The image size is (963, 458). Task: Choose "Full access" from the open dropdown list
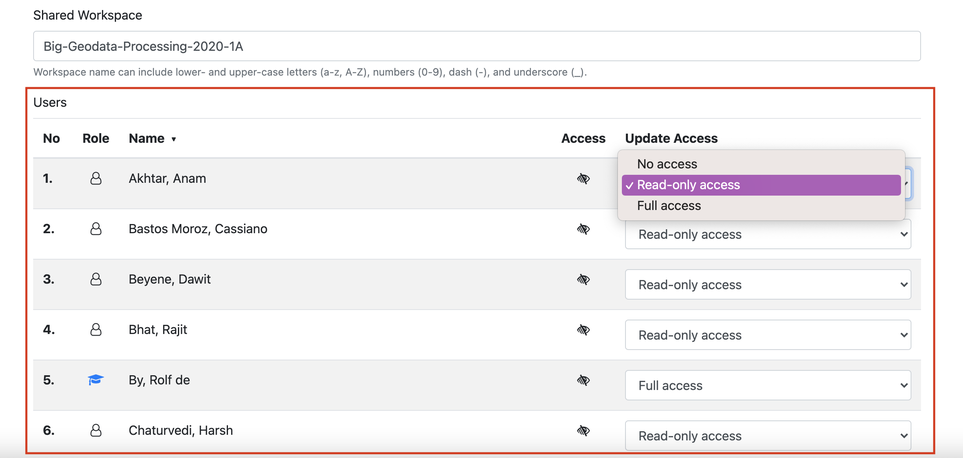pos(669,206)
